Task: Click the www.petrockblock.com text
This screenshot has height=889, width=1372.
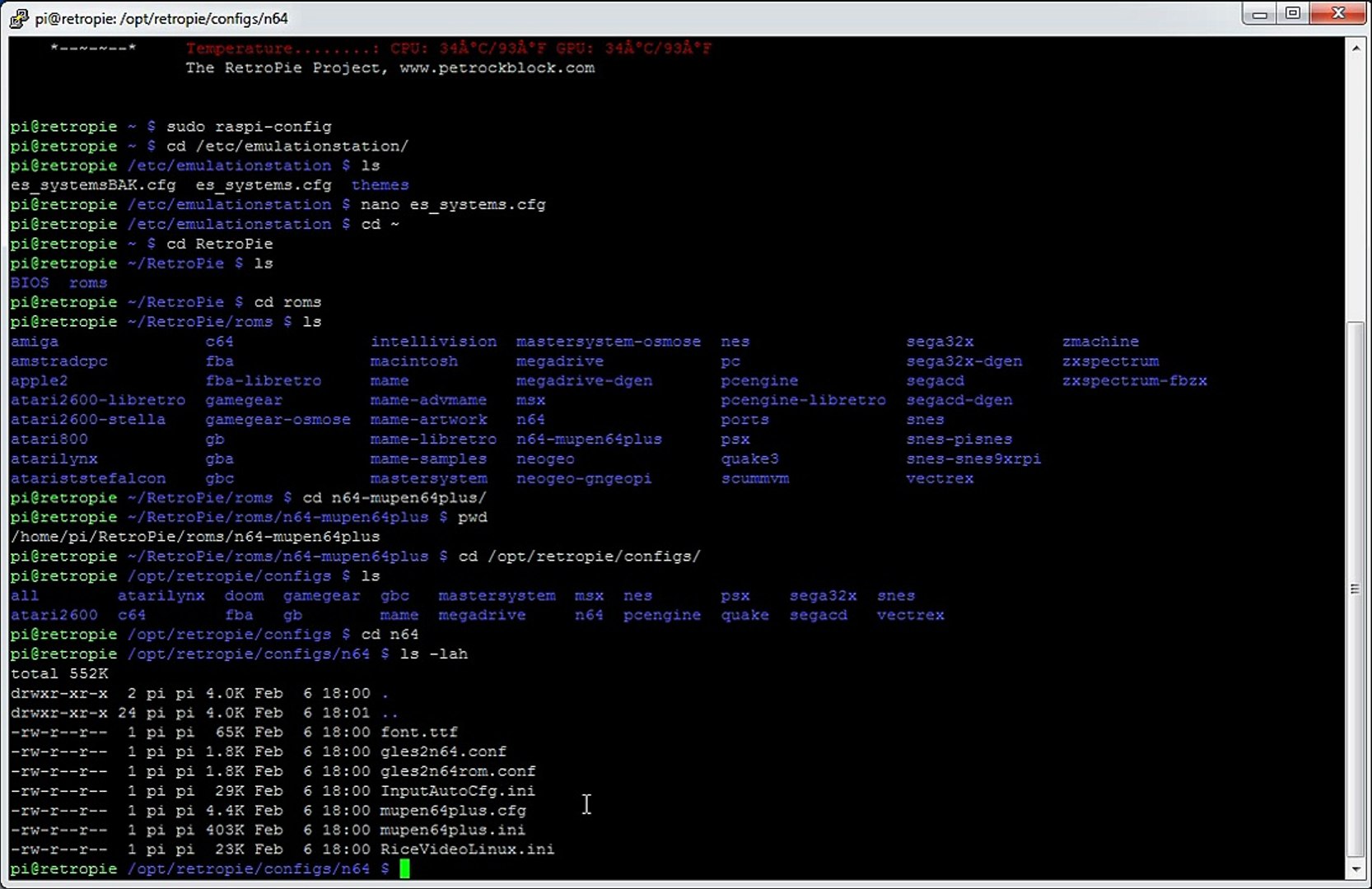Action: pos(497,67)
